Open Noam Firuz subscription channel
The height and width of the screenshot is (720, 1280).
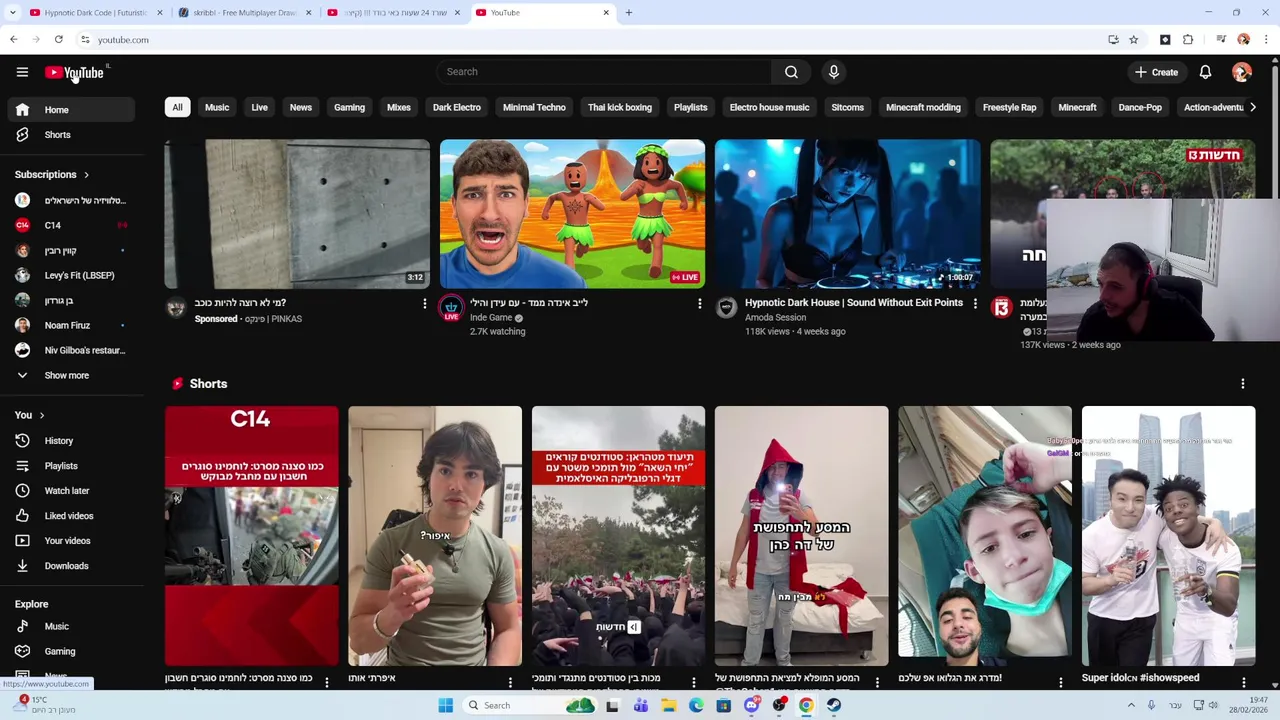(x=67, y=326)
